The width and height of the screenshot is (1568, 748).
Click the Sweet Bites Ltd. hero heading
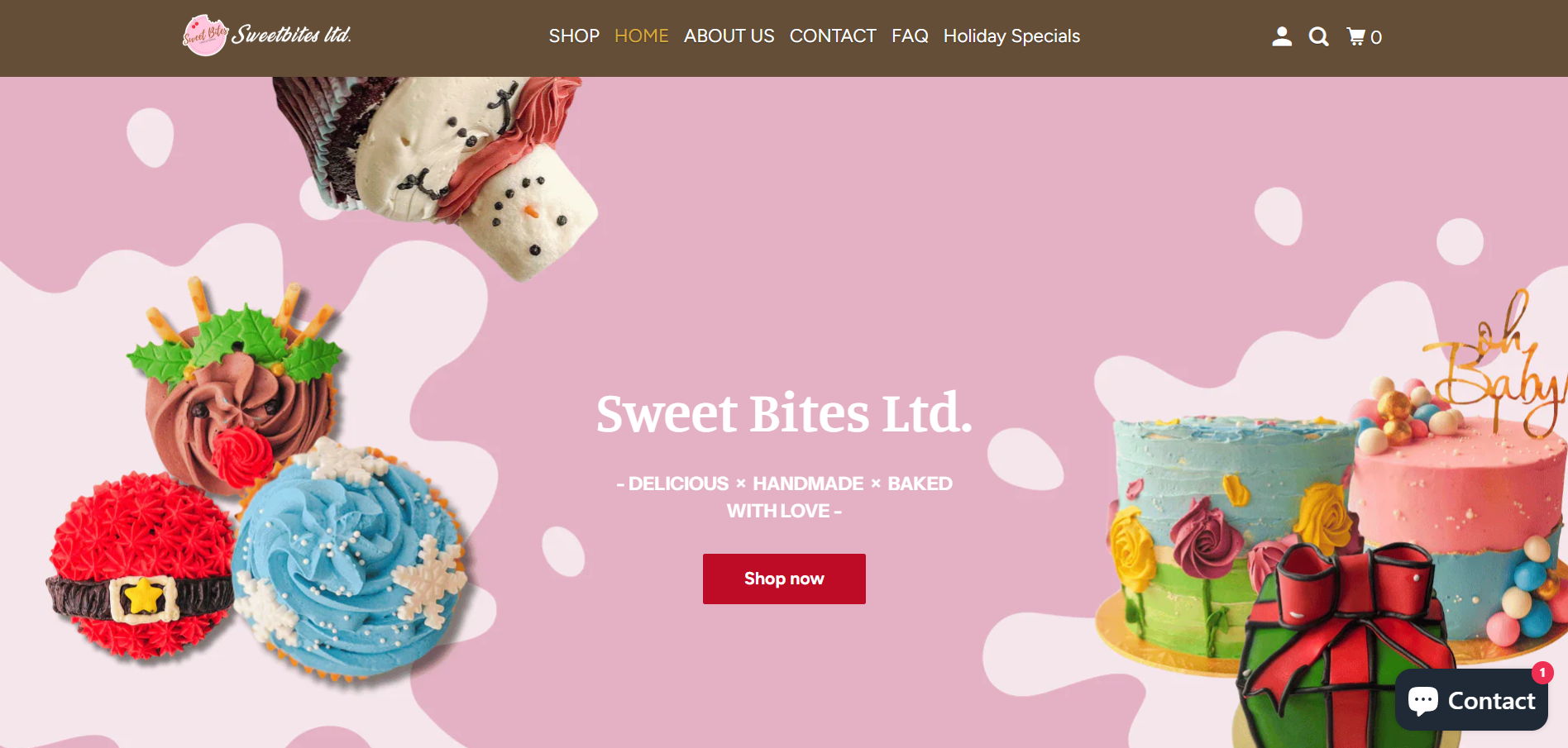click(x=784, y=413)
